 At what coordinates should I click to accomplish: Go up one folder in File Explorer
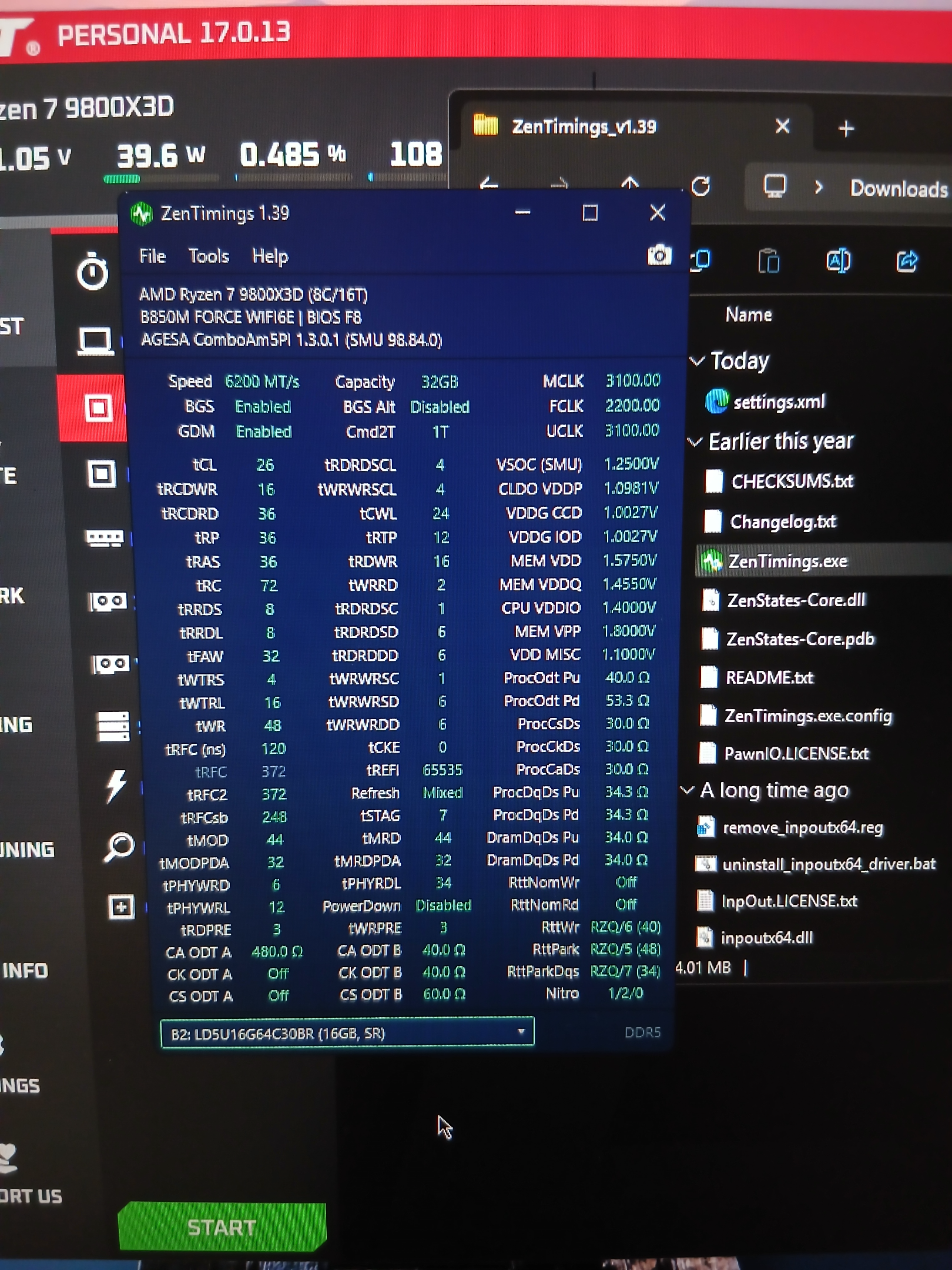629,183
